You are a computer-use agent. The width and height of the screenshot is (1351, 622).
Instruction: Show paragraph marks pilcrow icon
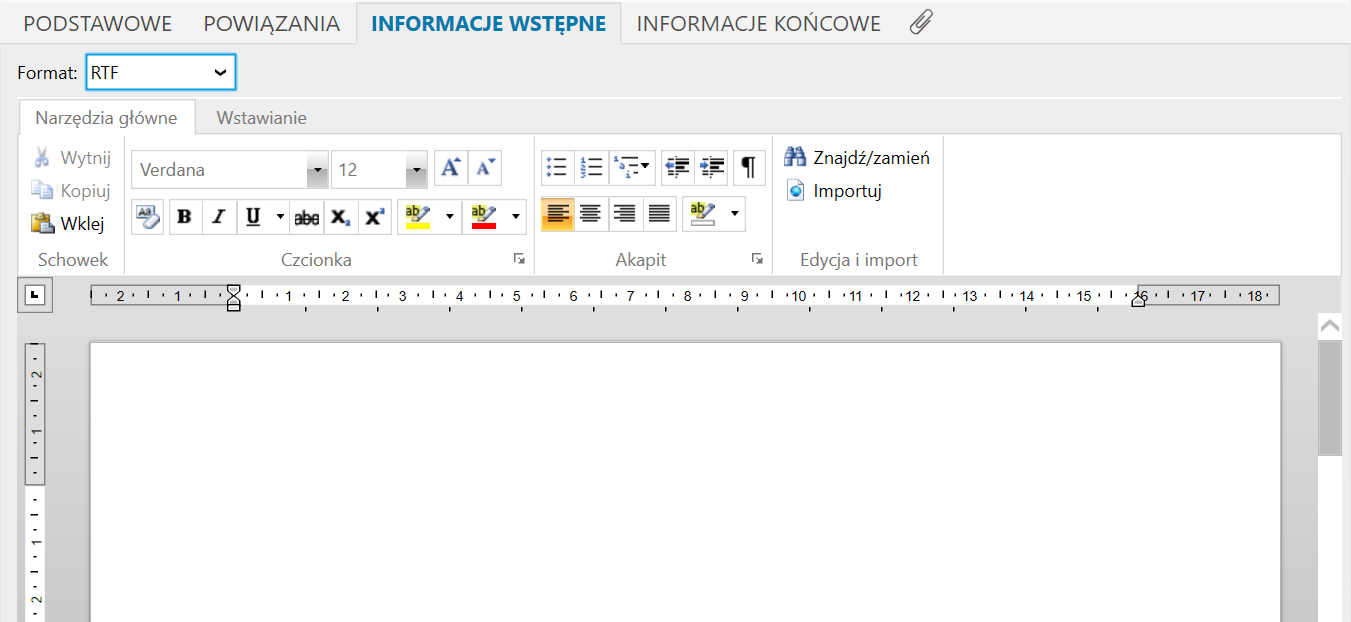[x=750, y=168]
